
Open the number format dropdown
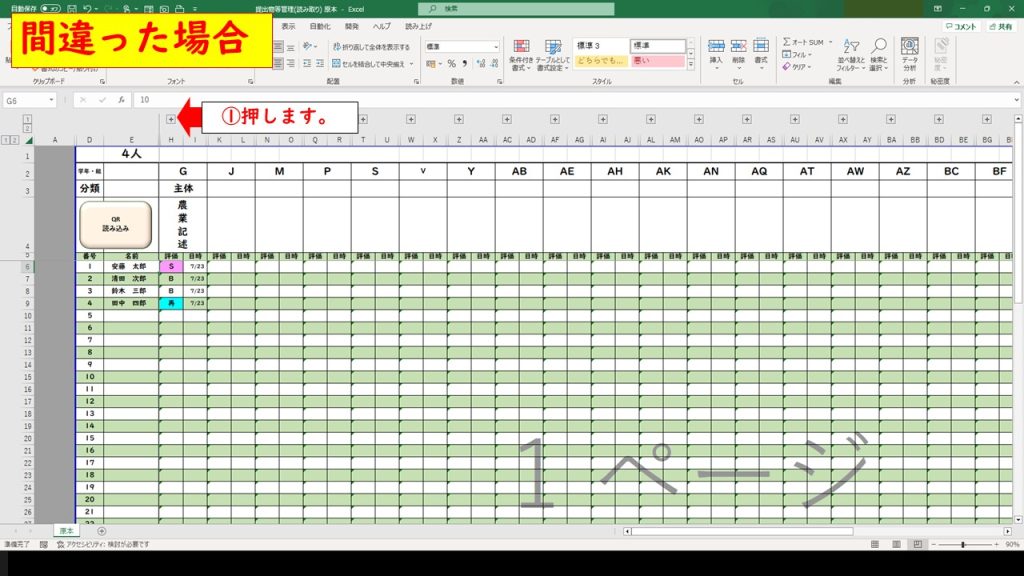pyautogui.click(x=494, y=47)
